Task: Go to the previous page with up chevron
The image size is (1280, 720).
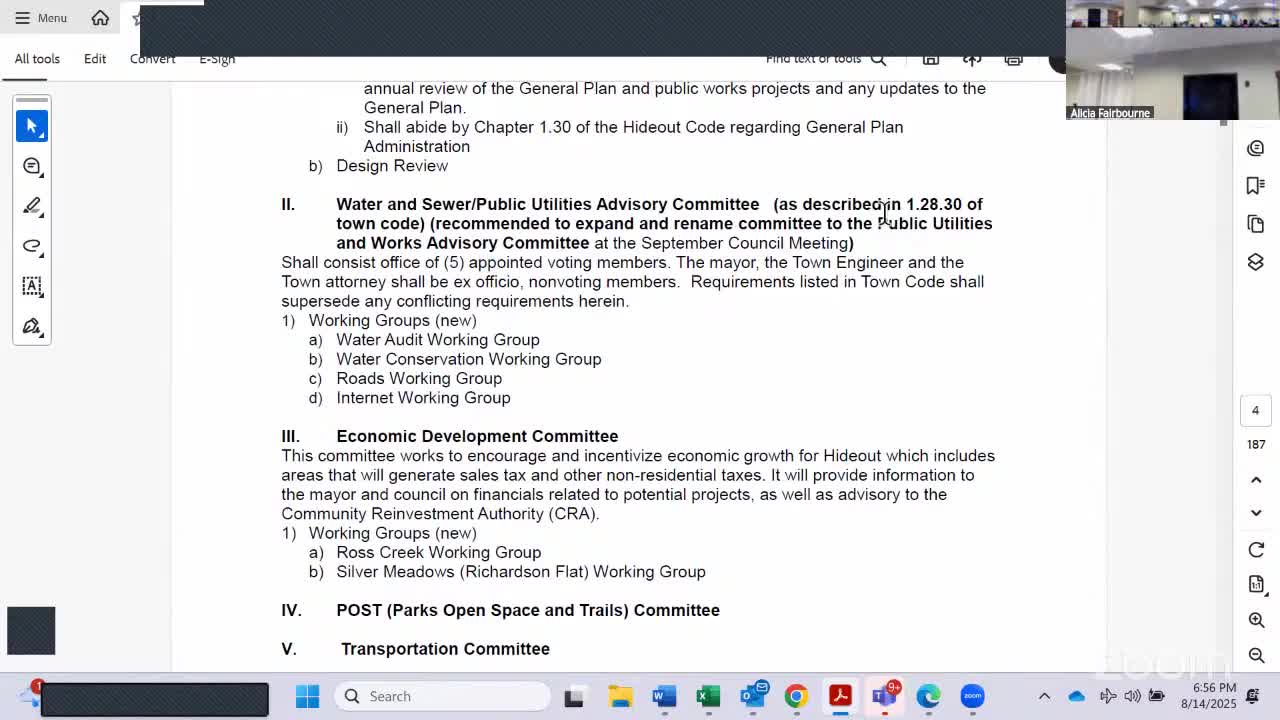Action: [1256, 480]
